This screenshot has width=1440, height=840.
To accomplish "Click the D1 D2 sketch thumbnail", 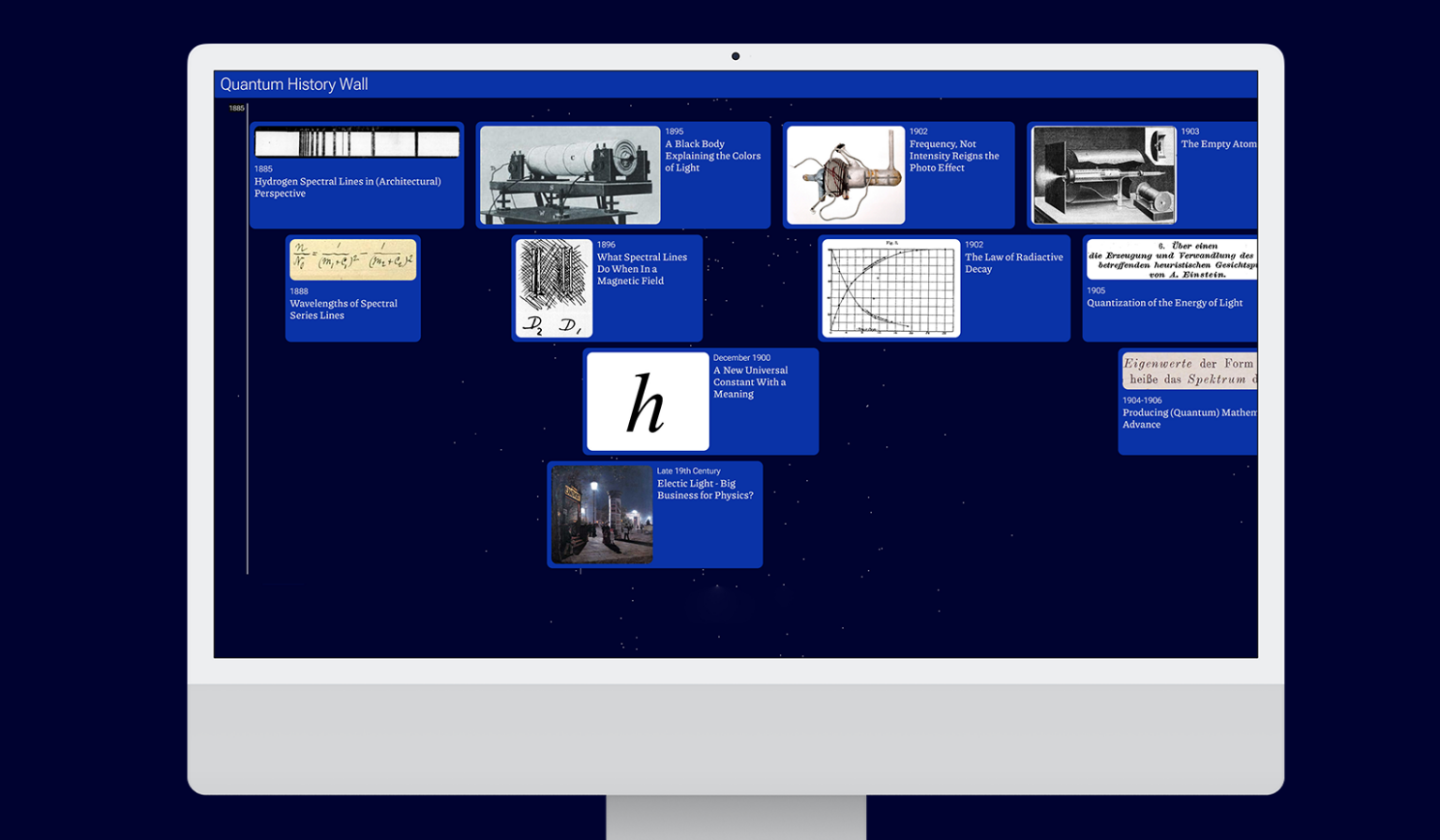I will tap(552, 288).
